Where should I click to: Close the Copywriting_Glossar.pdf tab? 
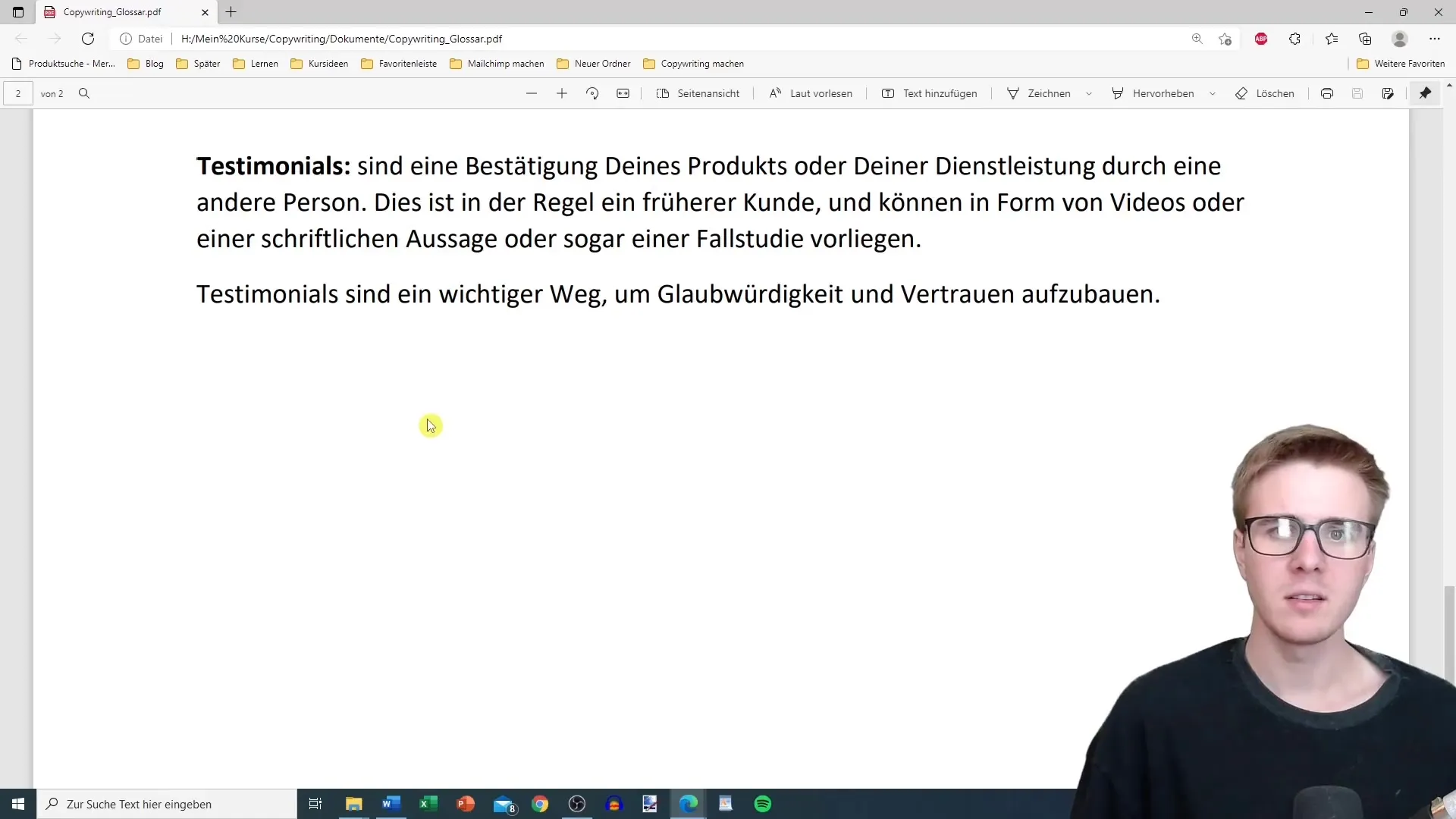coord(205,12)
